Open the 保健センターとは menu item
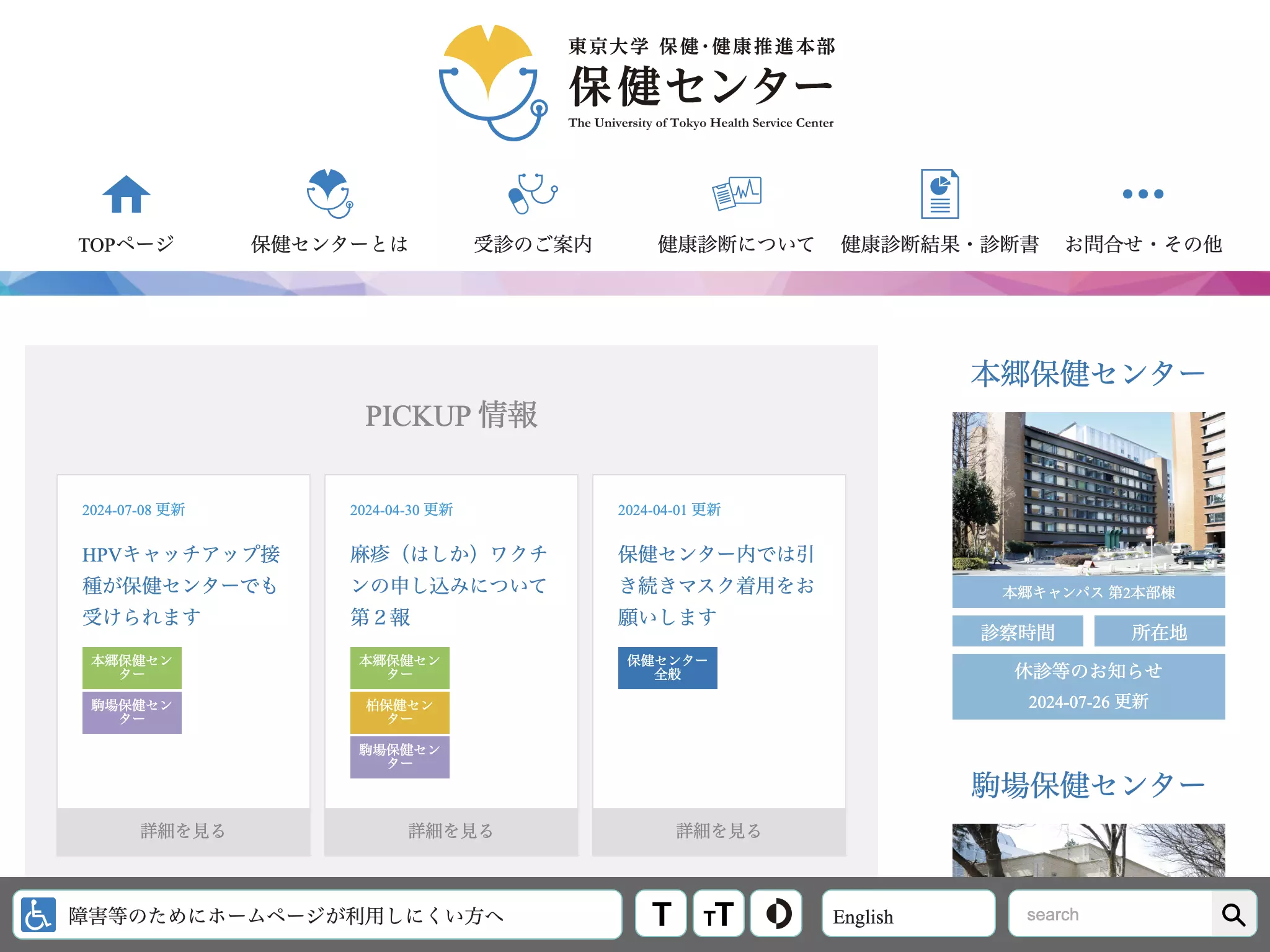The image size is (1270, 952). pyautogui.click(x=330, y=244)
